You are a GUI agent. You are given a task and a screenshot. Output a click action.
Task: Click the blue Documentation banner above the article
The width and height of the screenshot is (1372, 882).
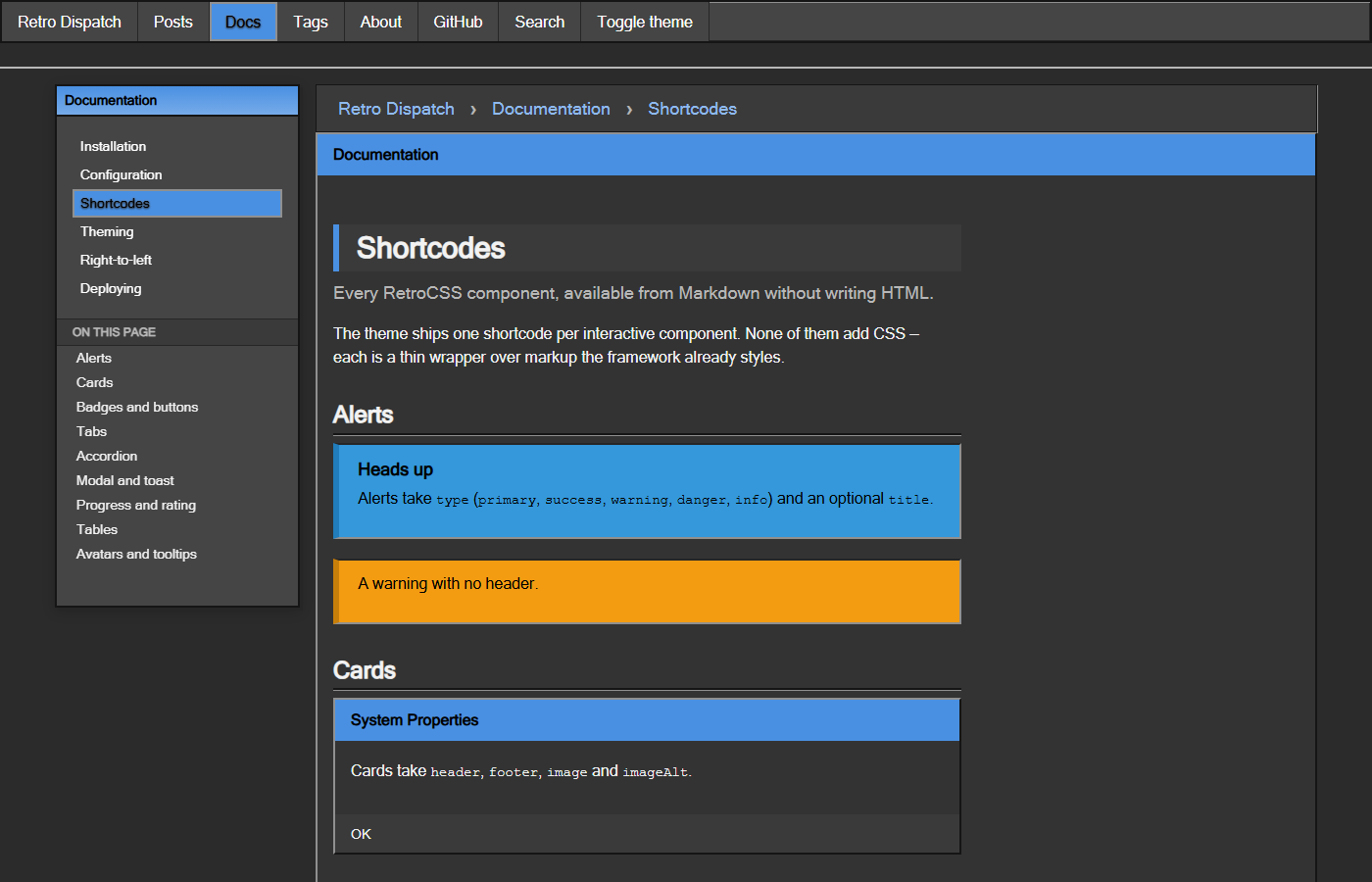815,155
